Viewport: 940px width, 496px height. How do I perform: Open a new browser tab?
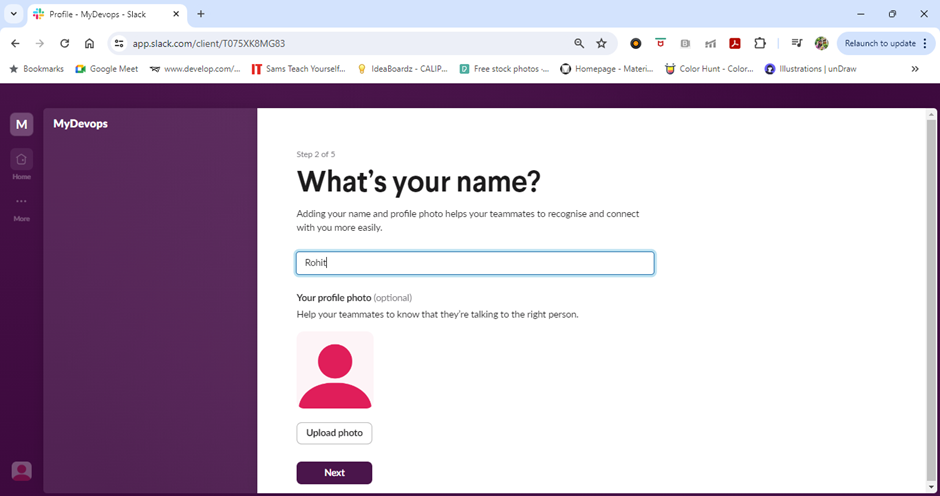pos(201,14)
